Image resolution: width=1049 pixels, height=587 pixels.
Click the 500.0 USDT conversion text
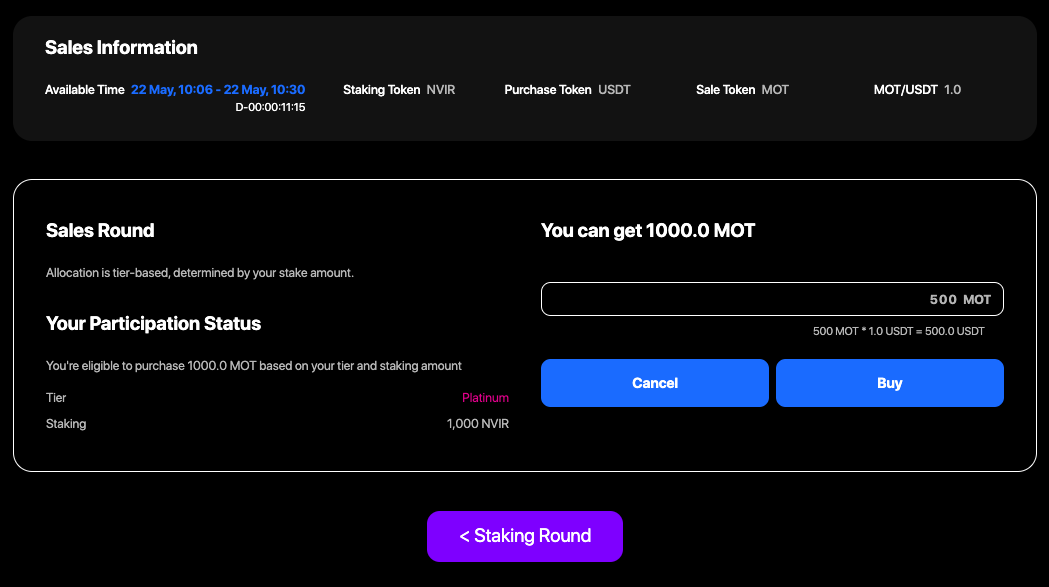[898, 331]
